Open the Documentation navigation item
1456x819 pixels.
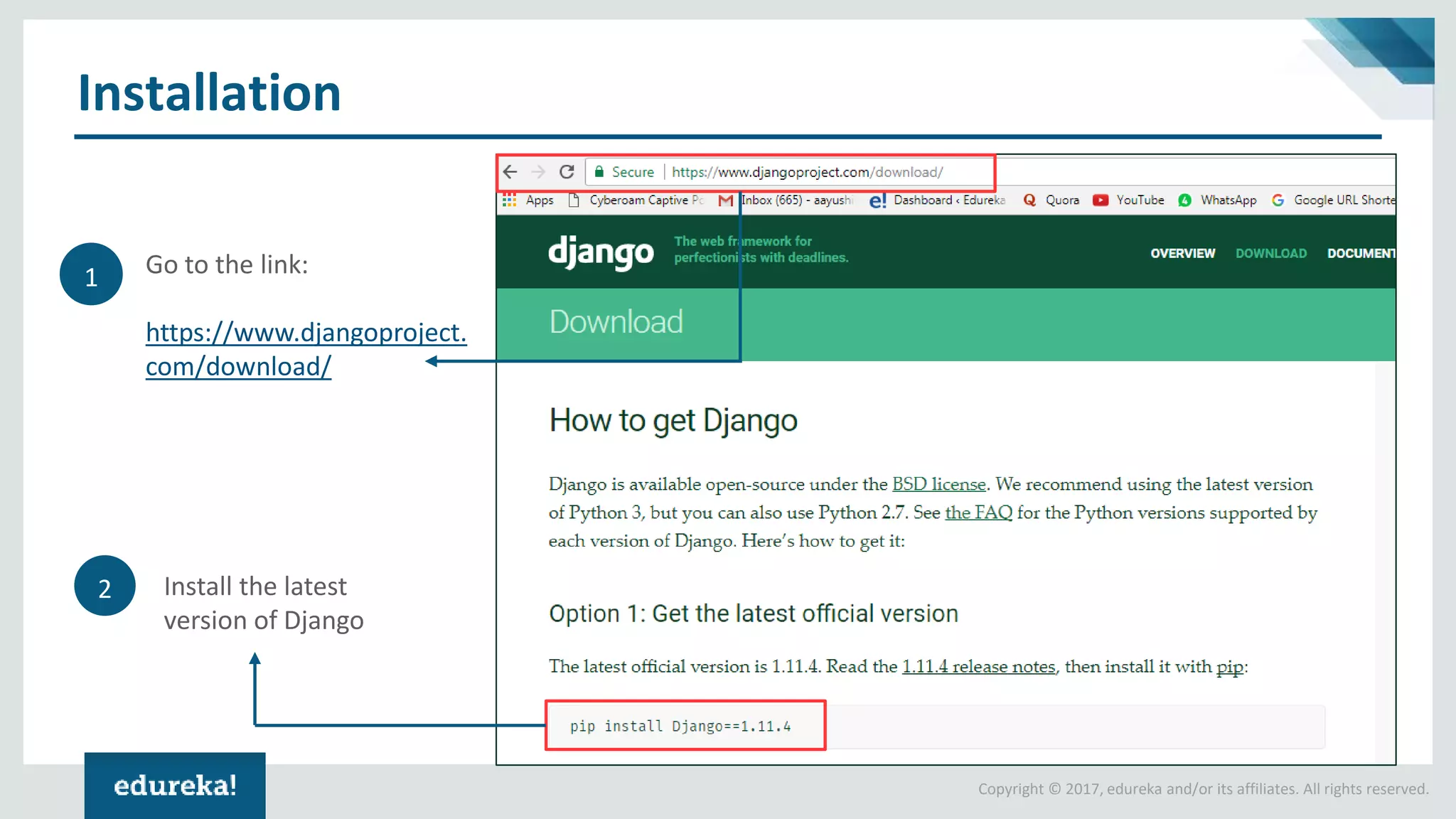point(1361,254)
